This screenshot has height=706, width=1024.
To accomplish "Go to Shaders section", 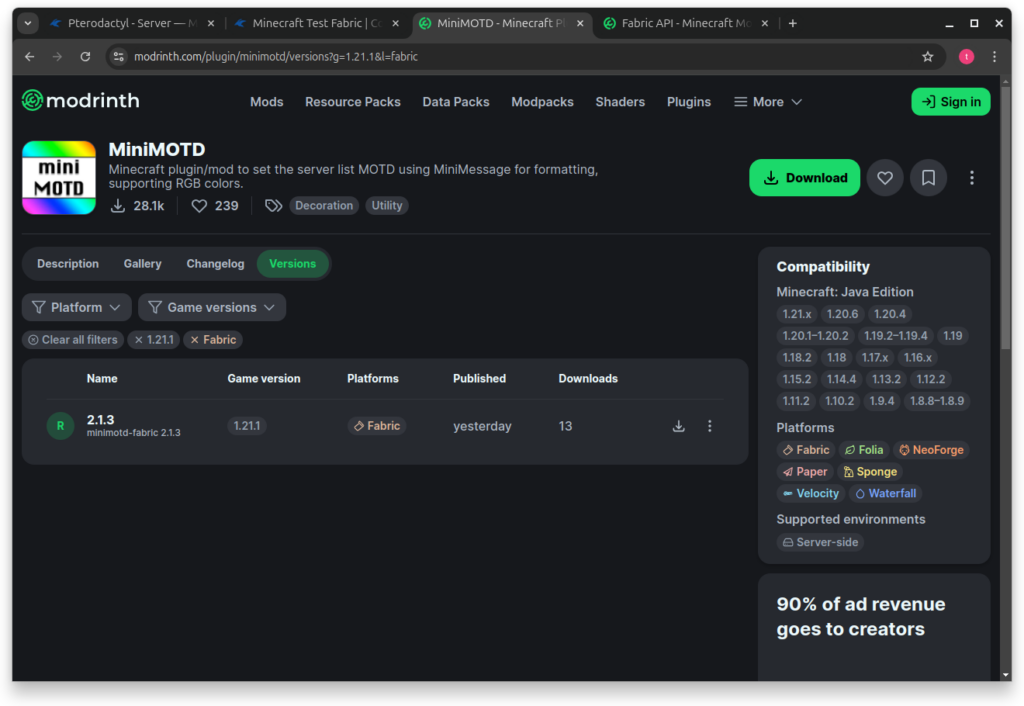I will point(620,102).
